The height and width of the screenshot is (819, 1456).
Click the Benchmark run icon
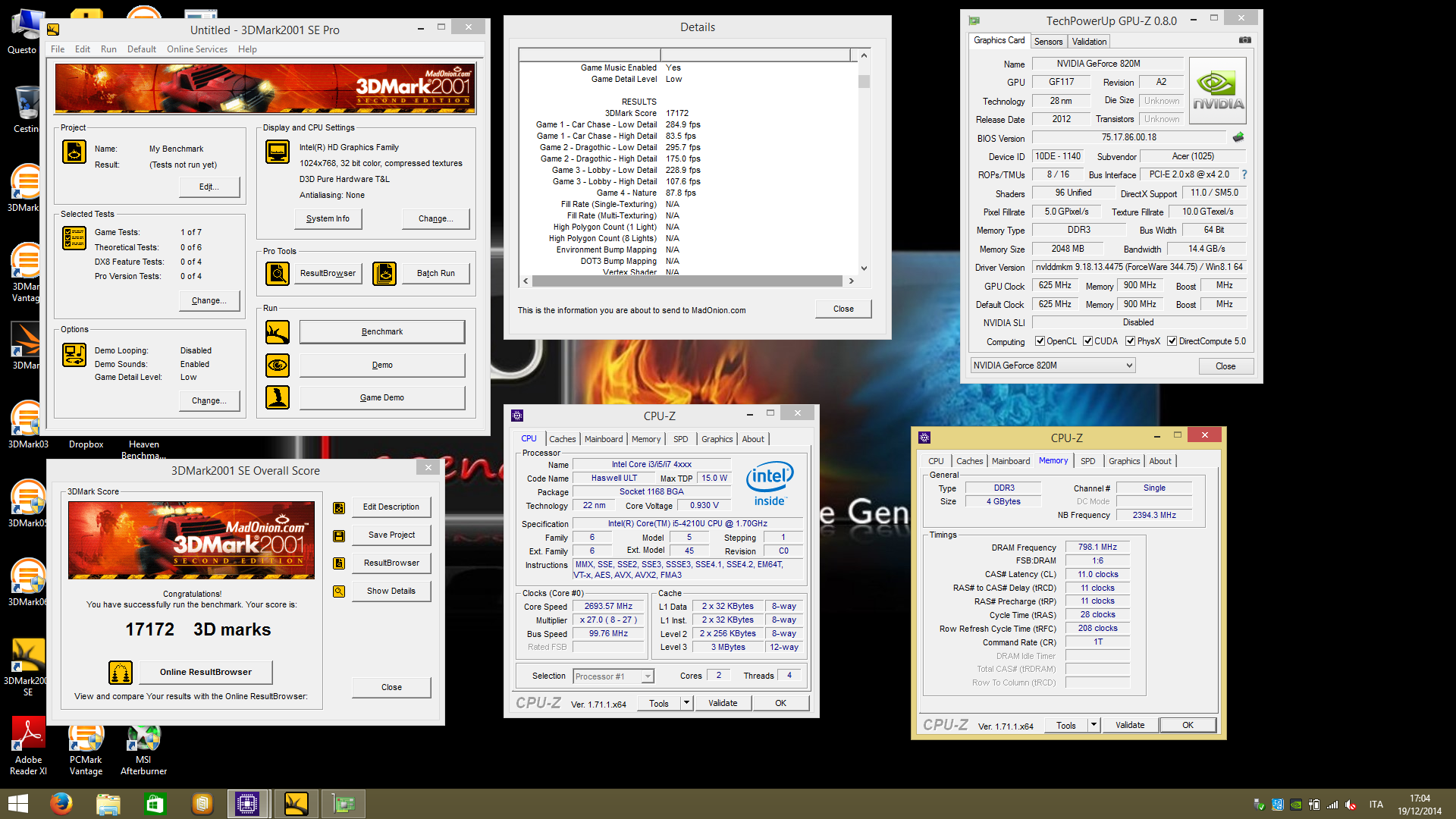coord(278,332)
